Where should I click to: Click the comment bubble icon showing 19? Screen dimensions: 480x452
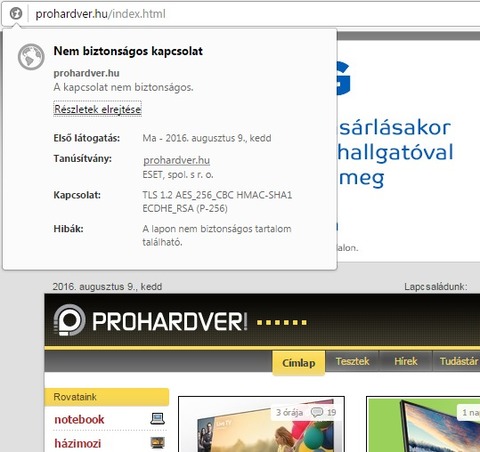[317, 412]
